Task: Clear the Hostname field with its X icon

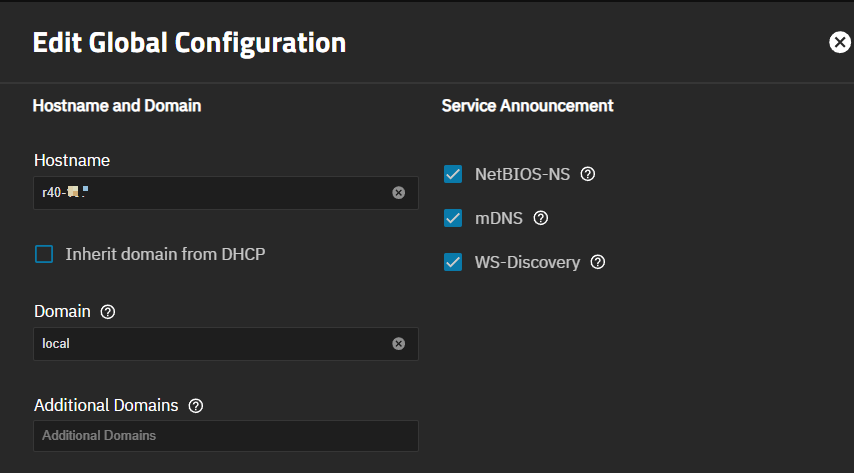Action: coord(398,193)
